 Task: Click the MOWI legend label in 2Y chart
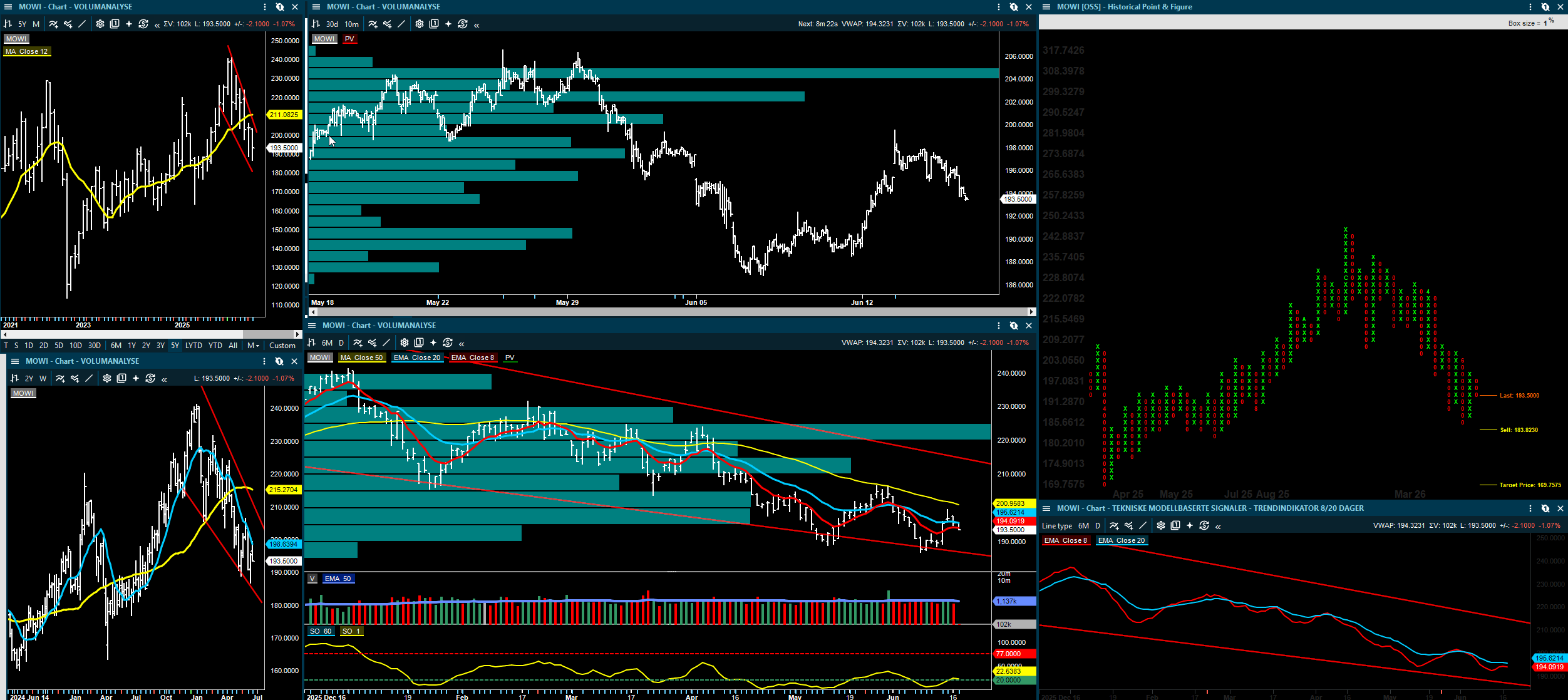tap(23, 393)
